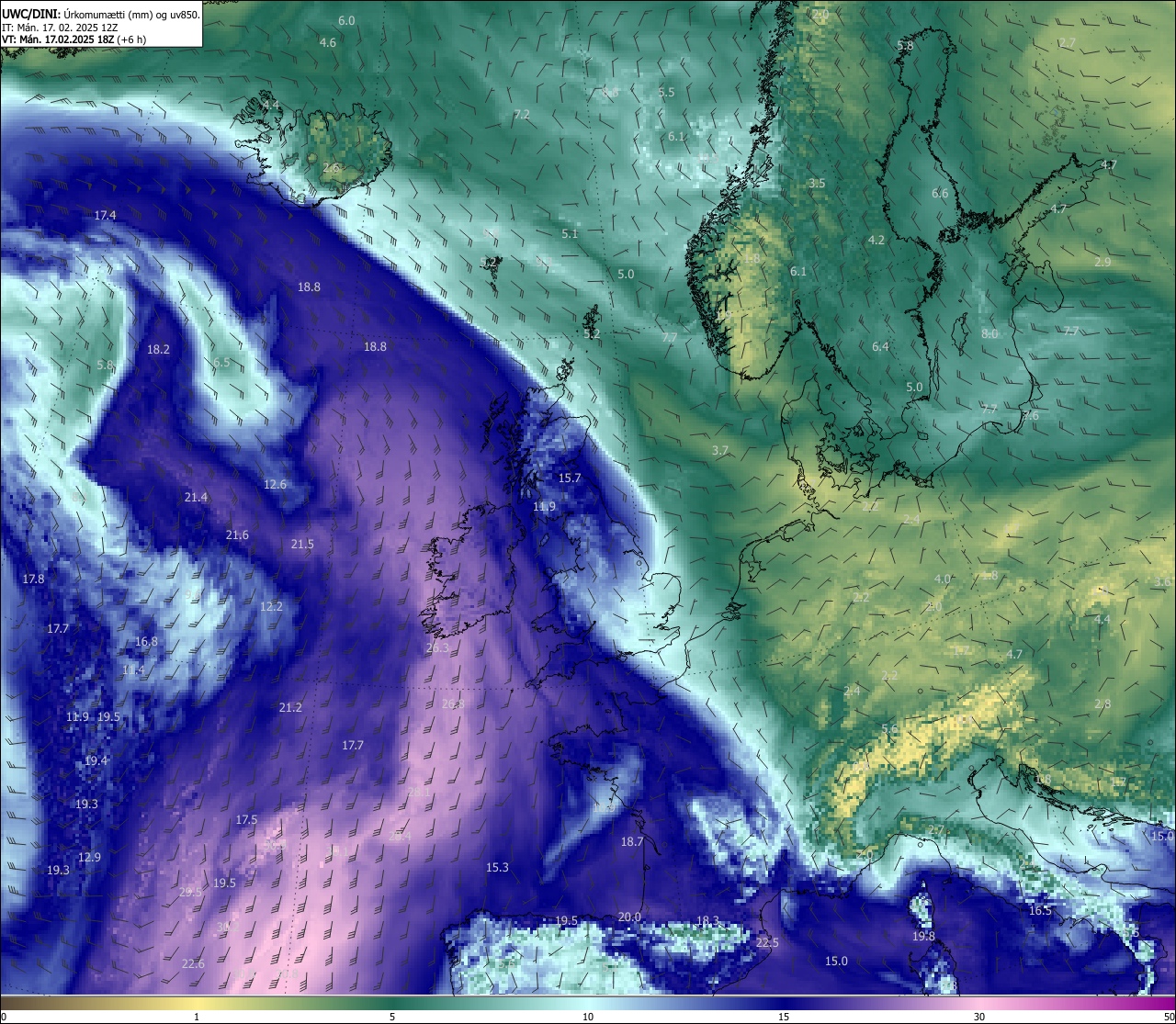The height and width of the screenshot is (1024, 1176).
Task: Click the value 4.6 near the top left
Action: point(327,43)
